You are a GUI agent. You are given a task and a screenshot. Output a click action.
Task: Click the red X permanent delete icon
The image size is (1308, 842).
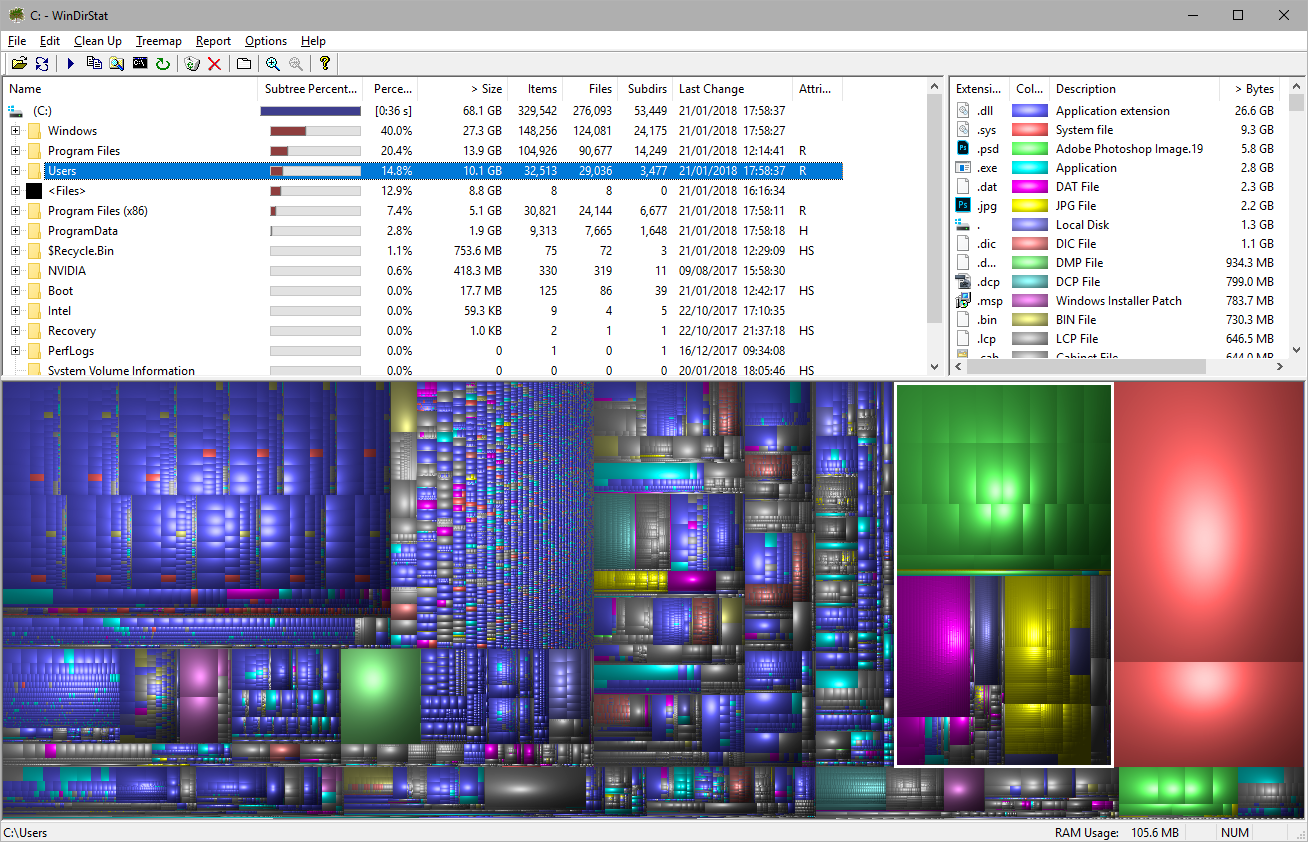pos(214,64)
